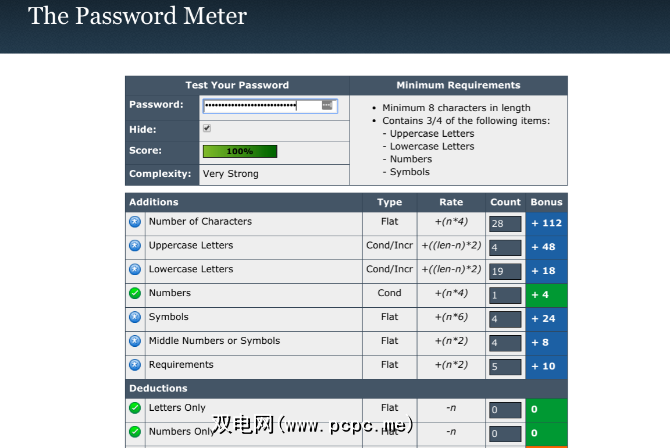Click 'The Password Meter' page title
The height and width of the screenshot is (448, 670).
(137, 16)
